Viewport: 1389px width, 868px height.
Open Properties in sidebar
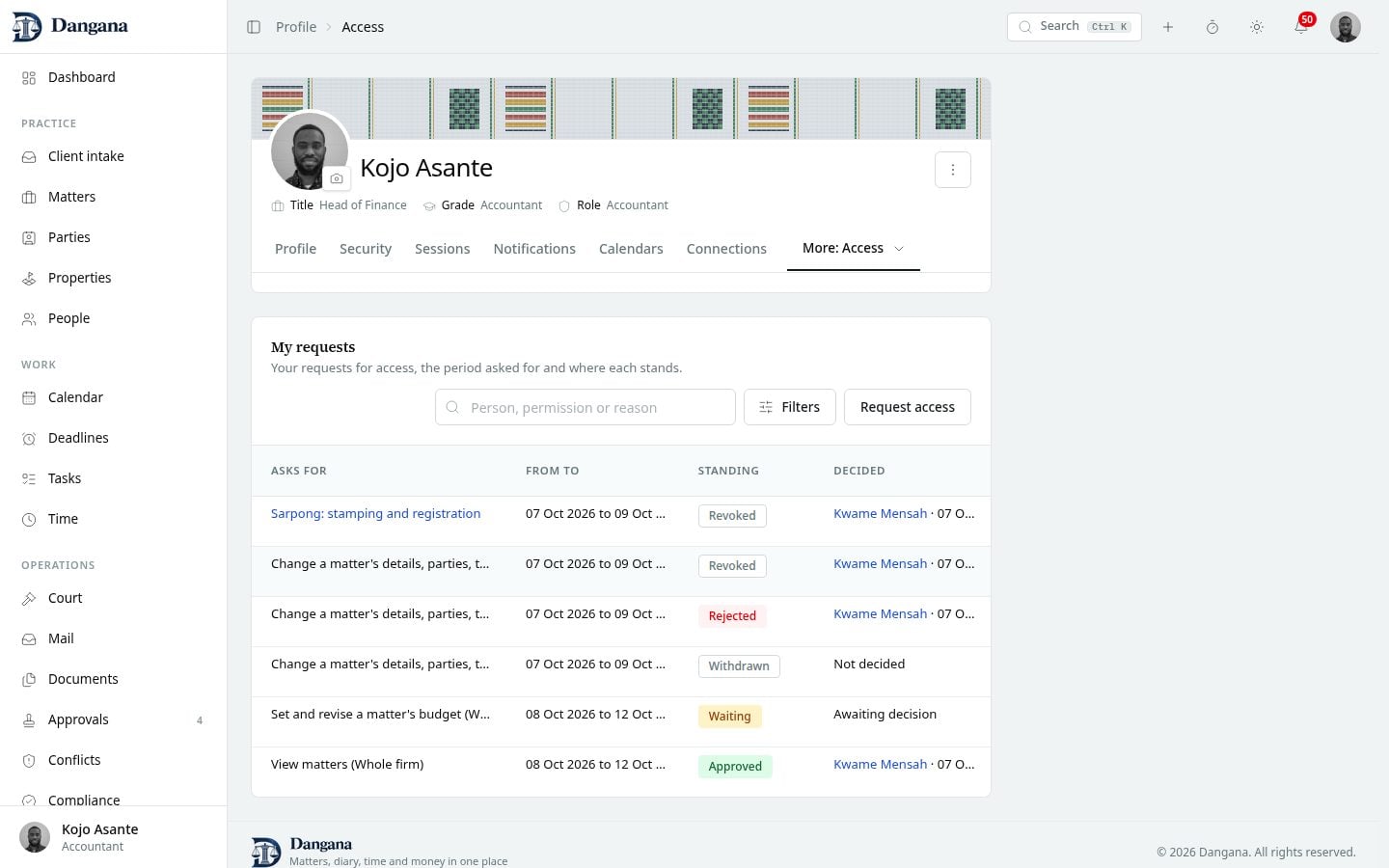click(x=114, y=278)
